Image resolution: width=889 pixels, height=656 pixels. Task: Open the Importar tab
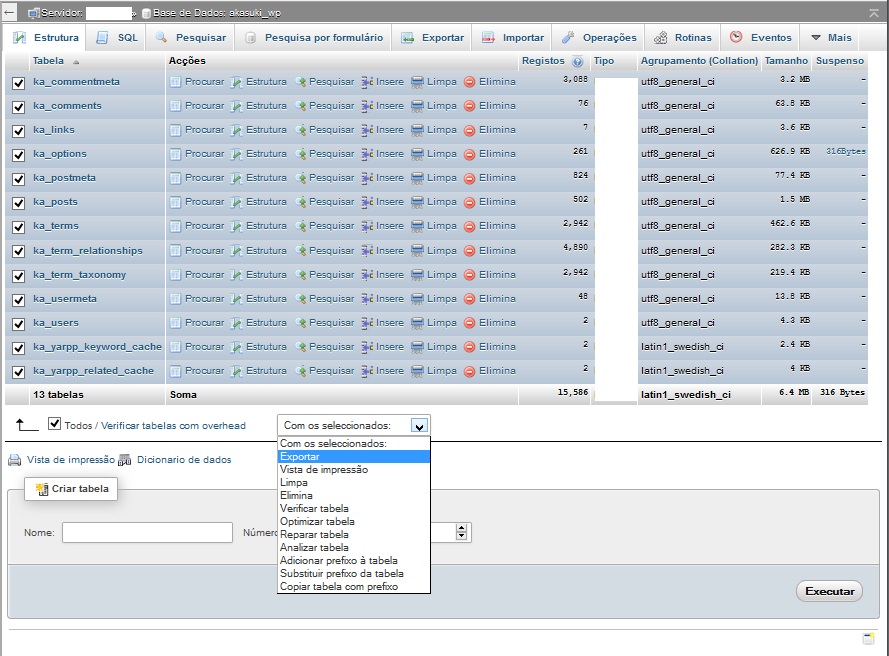click(513, 37)
